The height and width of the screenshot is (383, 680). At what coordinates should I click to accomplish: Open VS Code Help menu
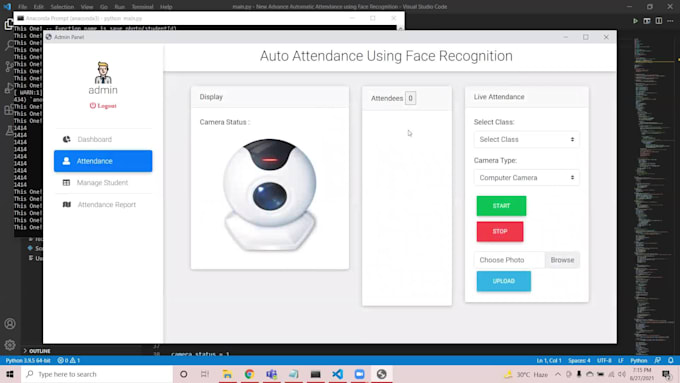166,7
